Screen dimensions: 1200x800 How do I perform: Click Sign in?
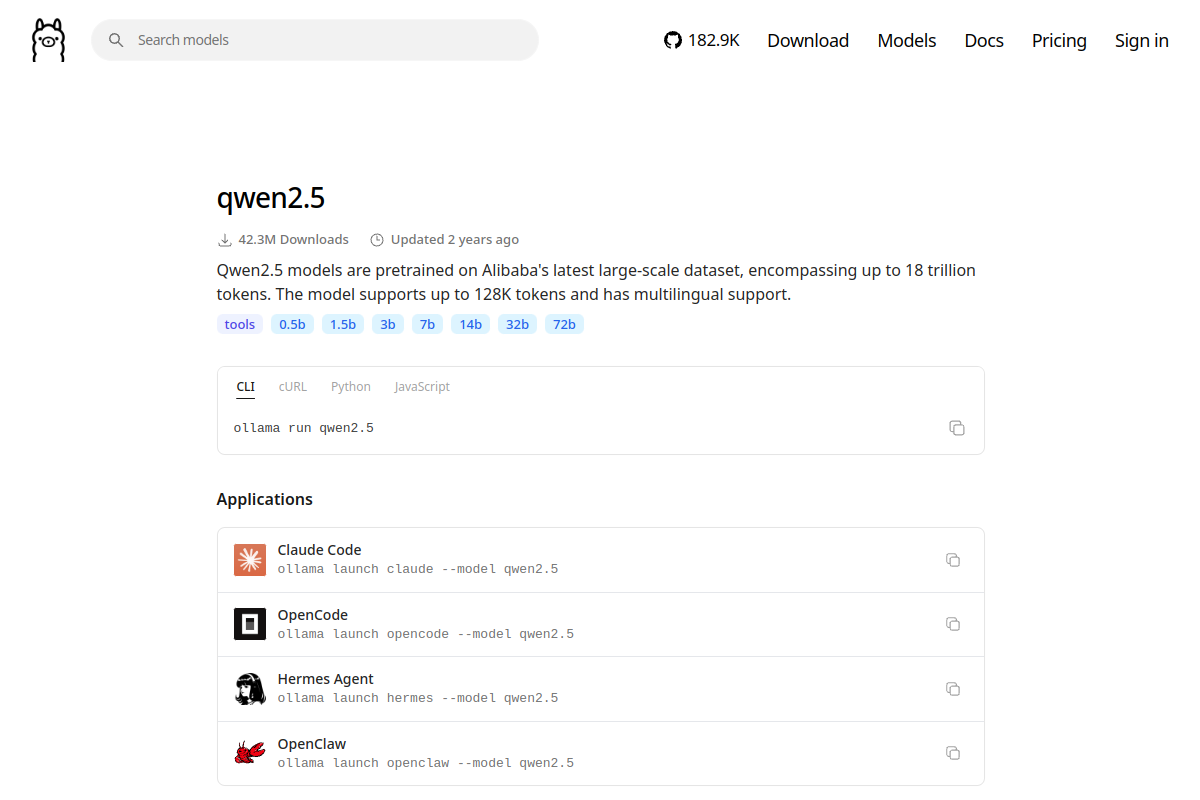[1142, 40]
